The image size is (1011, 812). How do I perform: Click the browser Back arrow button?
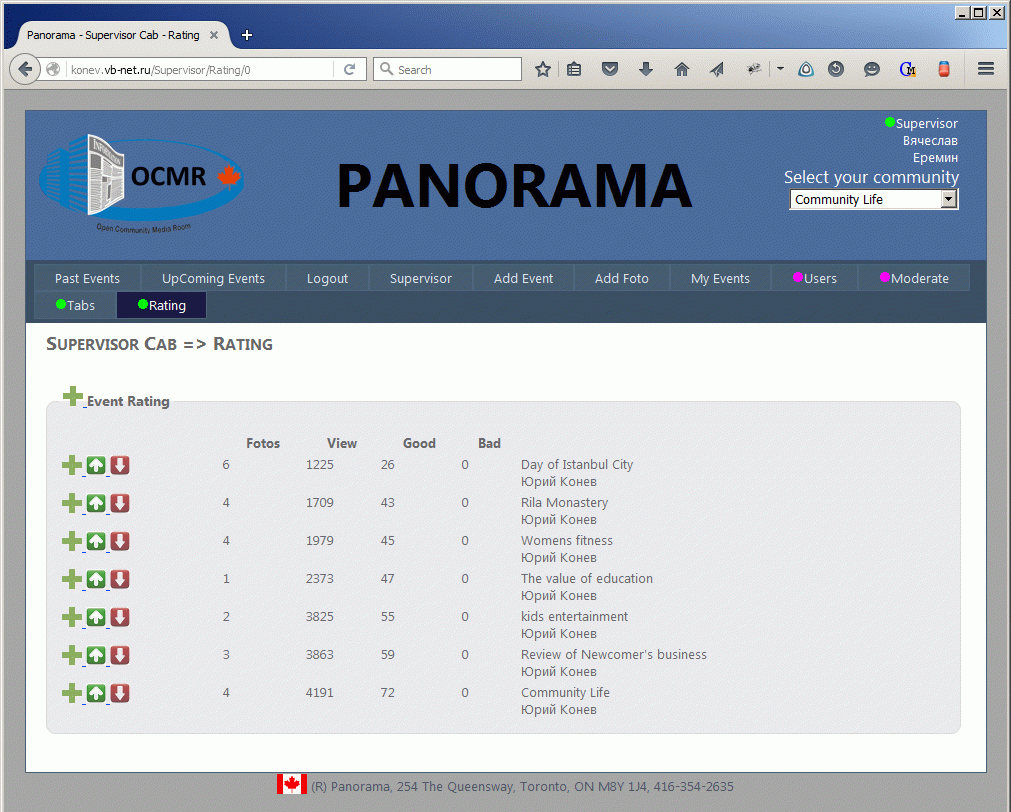pyautogui.click(x=25, y=69)
